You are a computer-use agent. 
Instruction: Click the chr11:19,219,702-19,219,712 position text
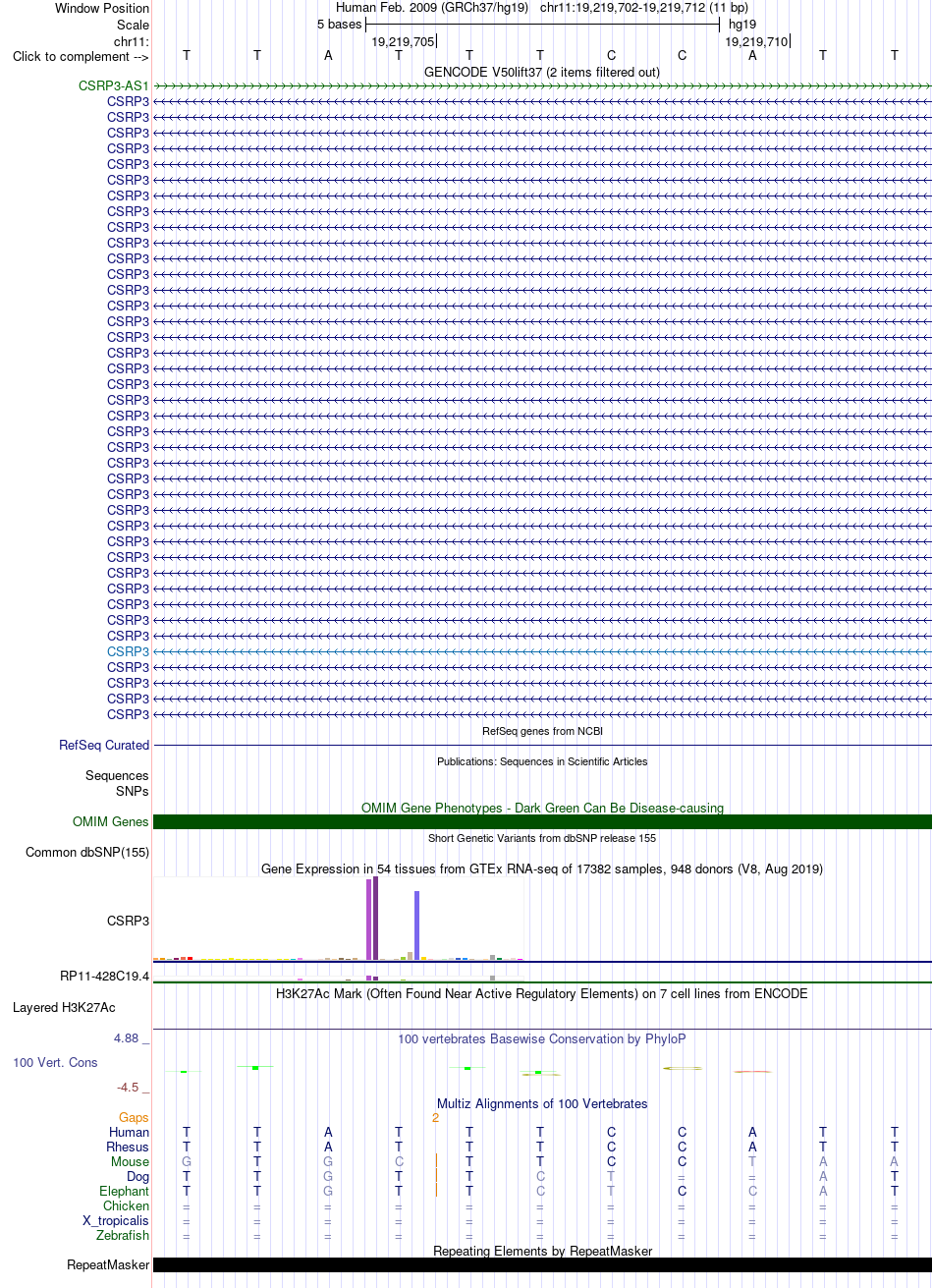tap(644, 8)
